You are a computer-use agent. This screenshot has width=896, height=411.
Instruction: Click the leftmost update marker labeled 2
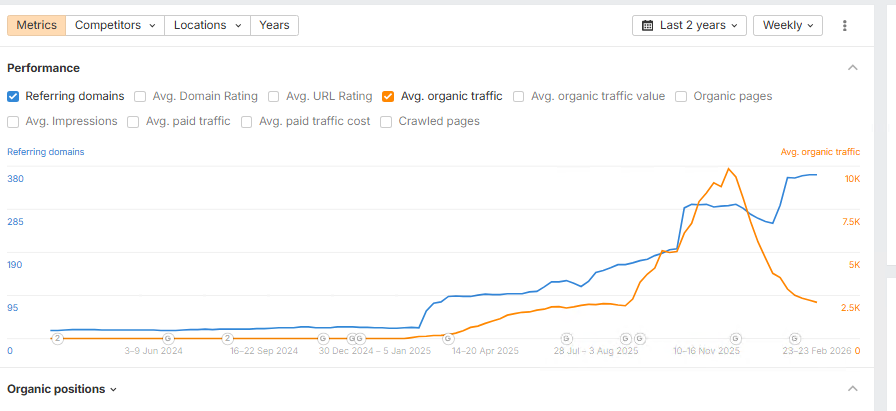tap(57, 339)
